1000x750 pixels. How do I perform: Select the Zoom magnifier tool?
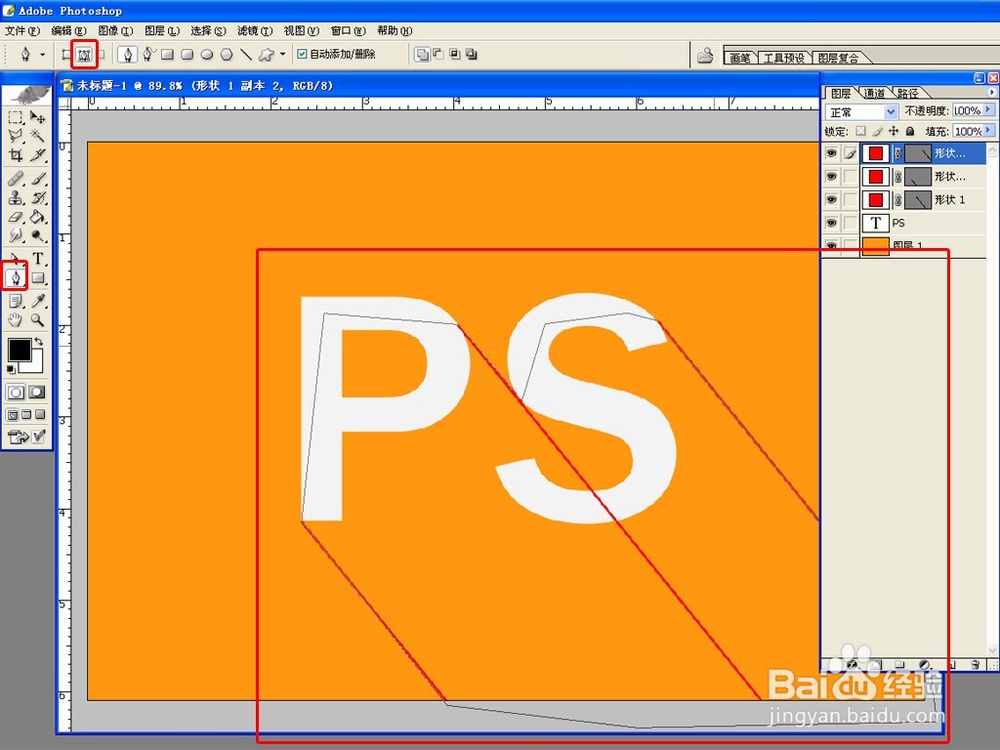(38, 320)
